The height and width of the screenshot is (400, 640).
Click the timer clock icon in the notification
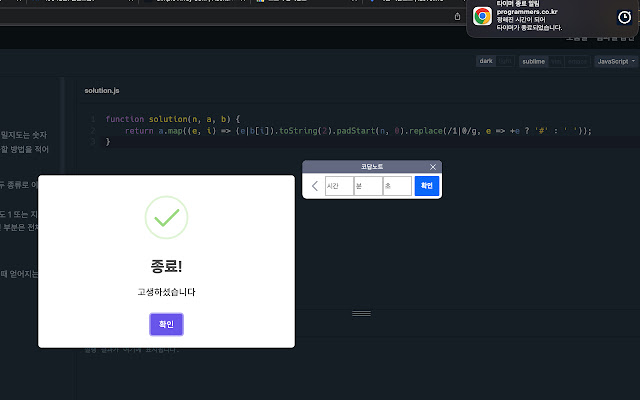pos(624,16)
